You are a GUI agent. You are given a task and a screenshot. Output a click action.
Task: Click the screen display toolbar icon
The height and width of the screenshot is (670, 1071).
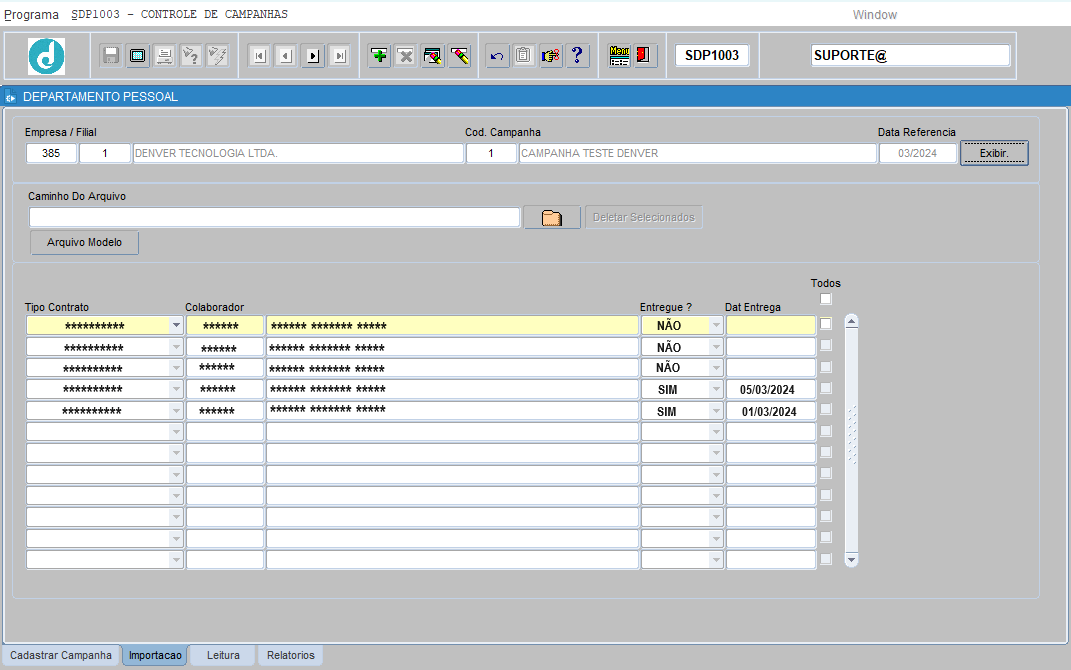pos(137,55)
